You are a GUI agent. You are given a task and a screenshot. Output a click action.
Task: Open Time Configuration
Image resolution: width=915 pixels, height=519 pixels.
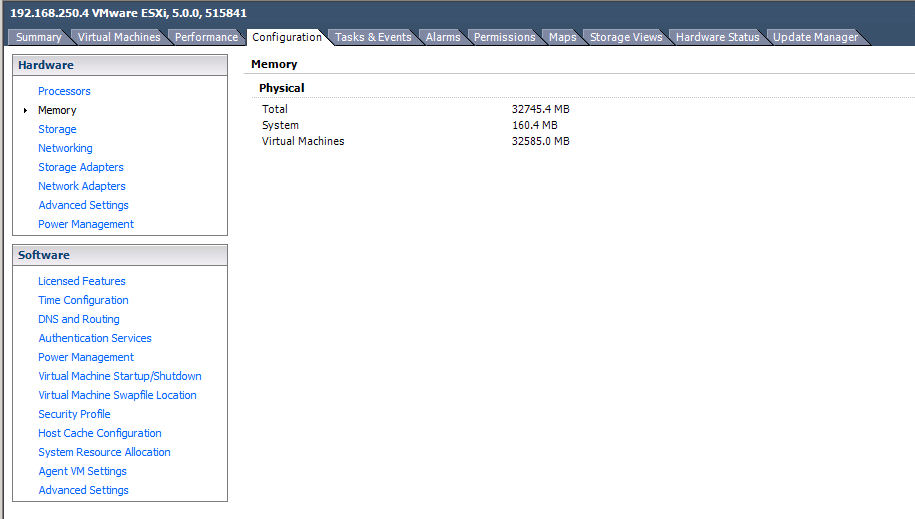[x=83, y=300]
